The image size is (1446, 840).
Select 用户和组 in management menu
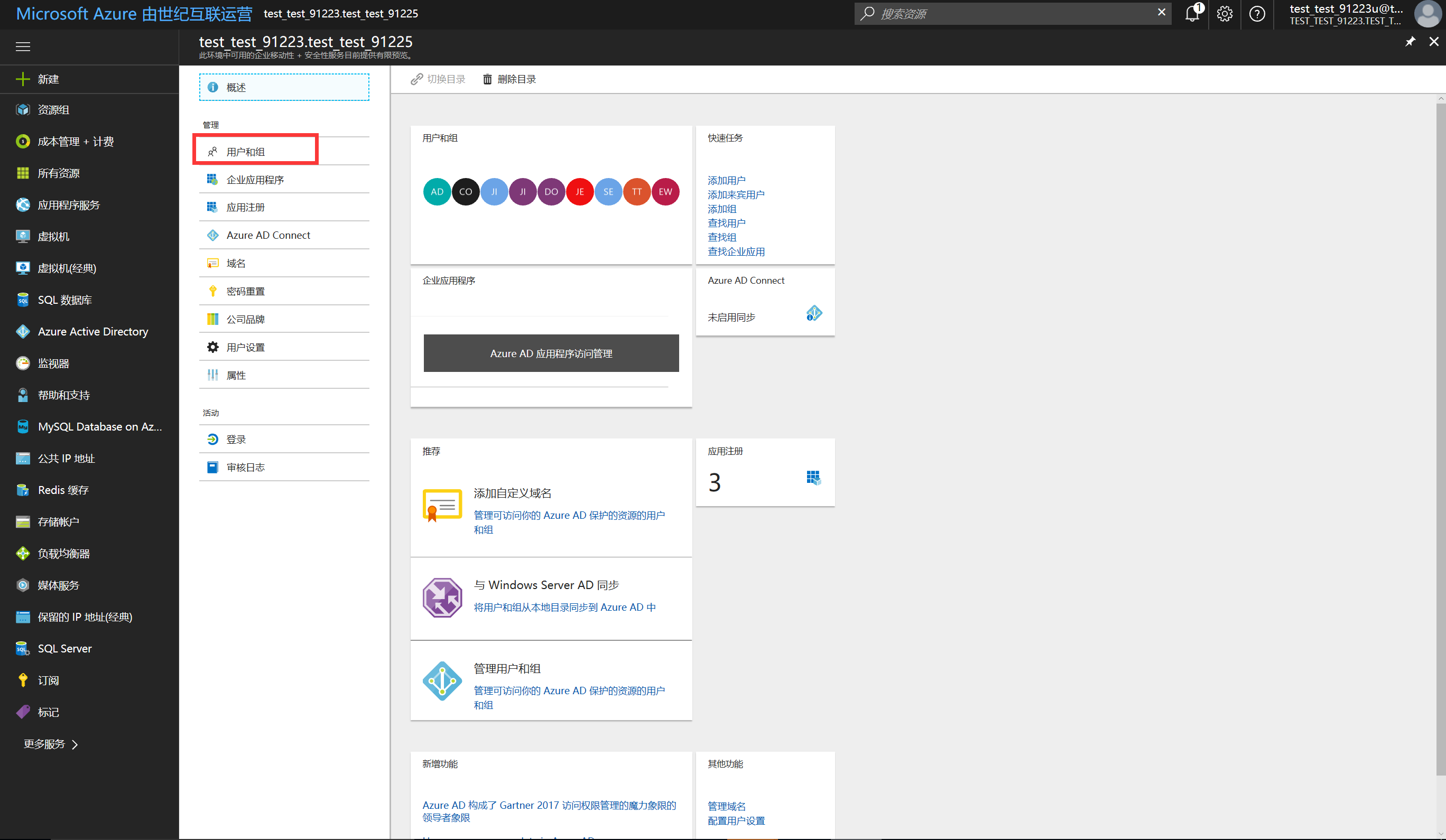tap(245, 152)
